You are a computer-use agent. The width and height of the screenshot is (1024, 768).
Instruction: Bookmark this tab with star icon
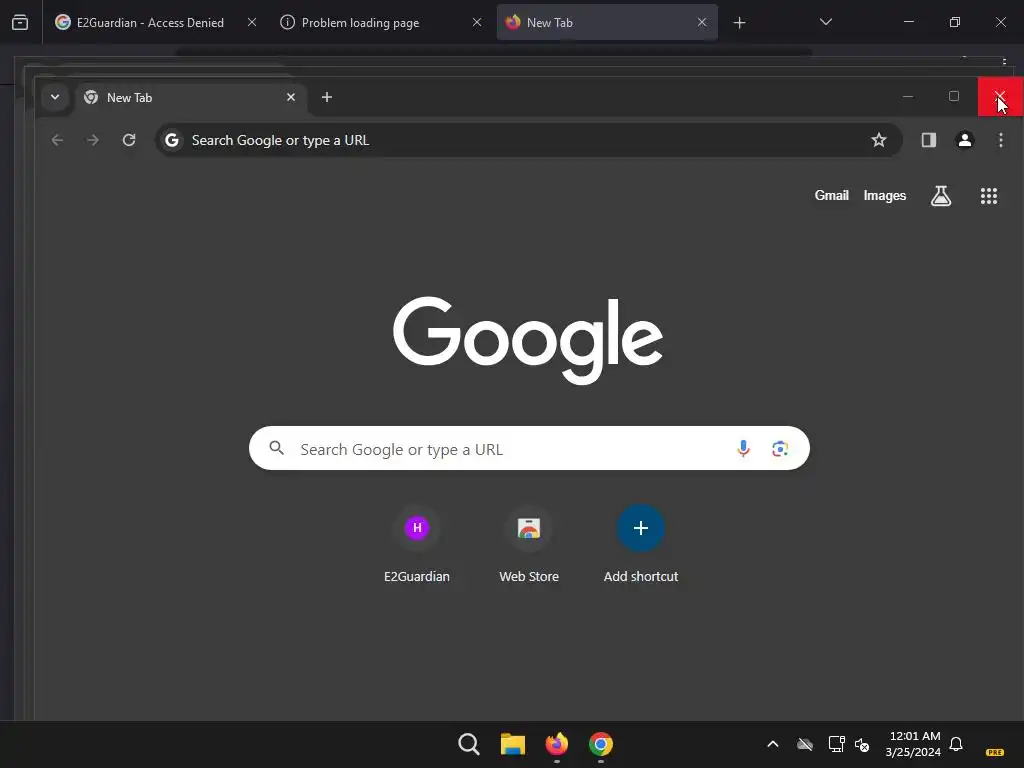pyautogui.click(x=879, y=140)
